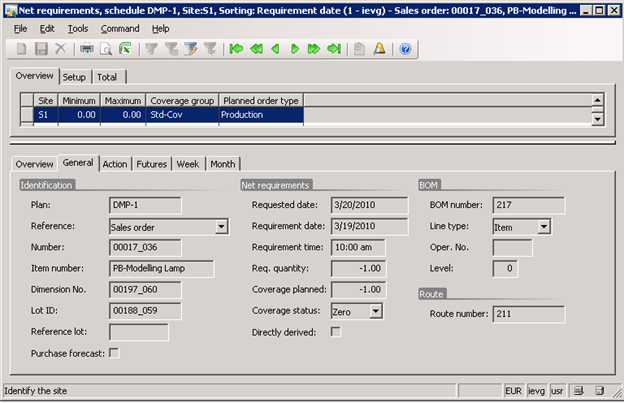Export to Excel using toolbar icon

(x=124, y=48)
